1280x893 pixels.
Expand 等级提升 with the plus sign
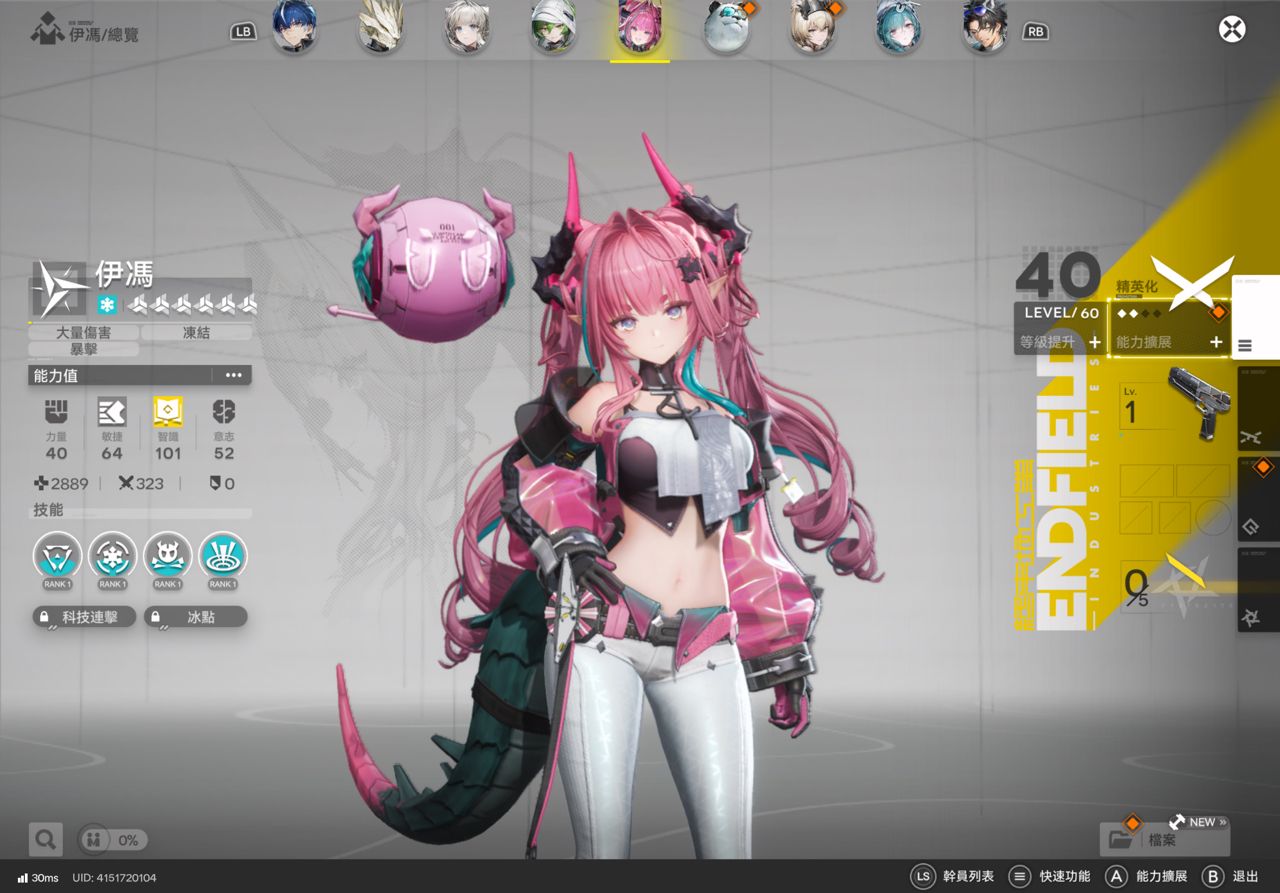[x=1094, y=342]
